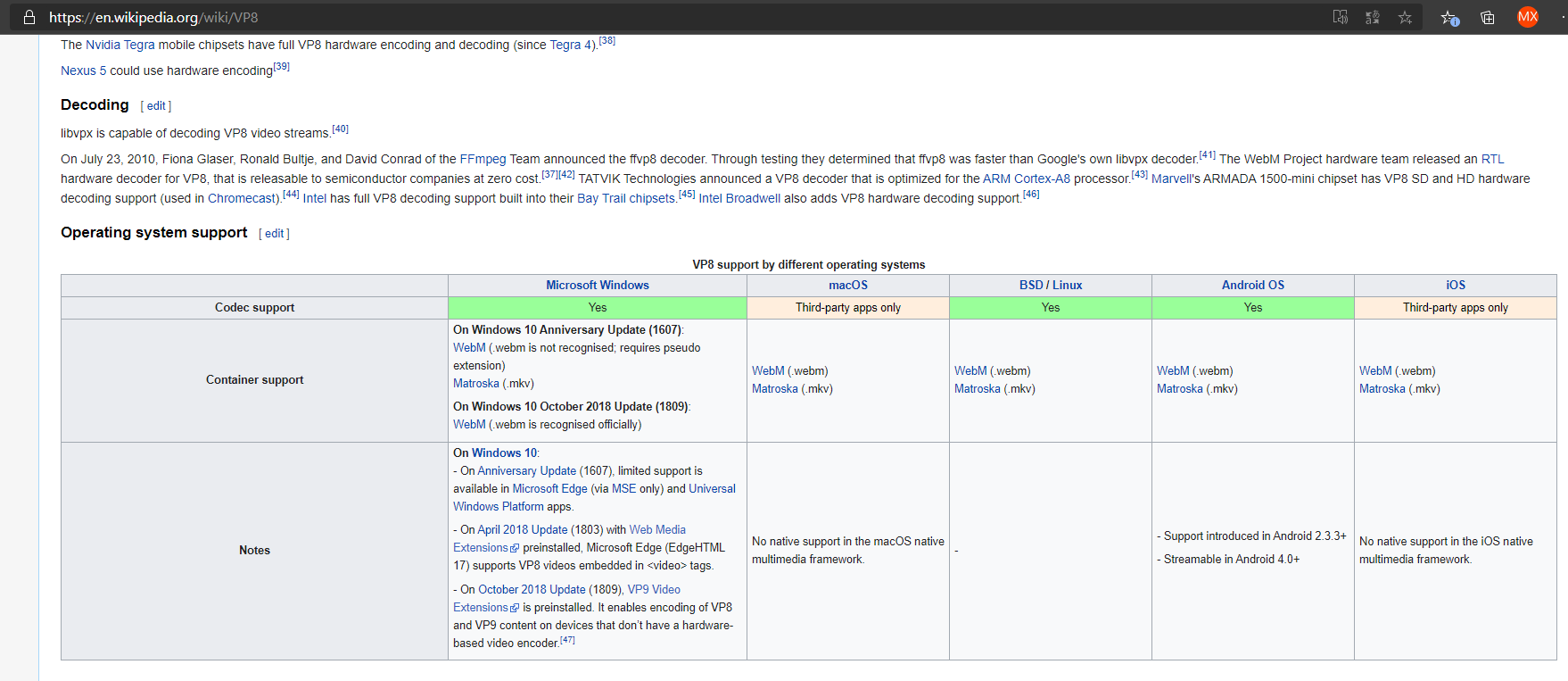This screenshot has height=681, width=1568.
Task: Open the Anniversary Update link in Notes
Action: (527, 471)
